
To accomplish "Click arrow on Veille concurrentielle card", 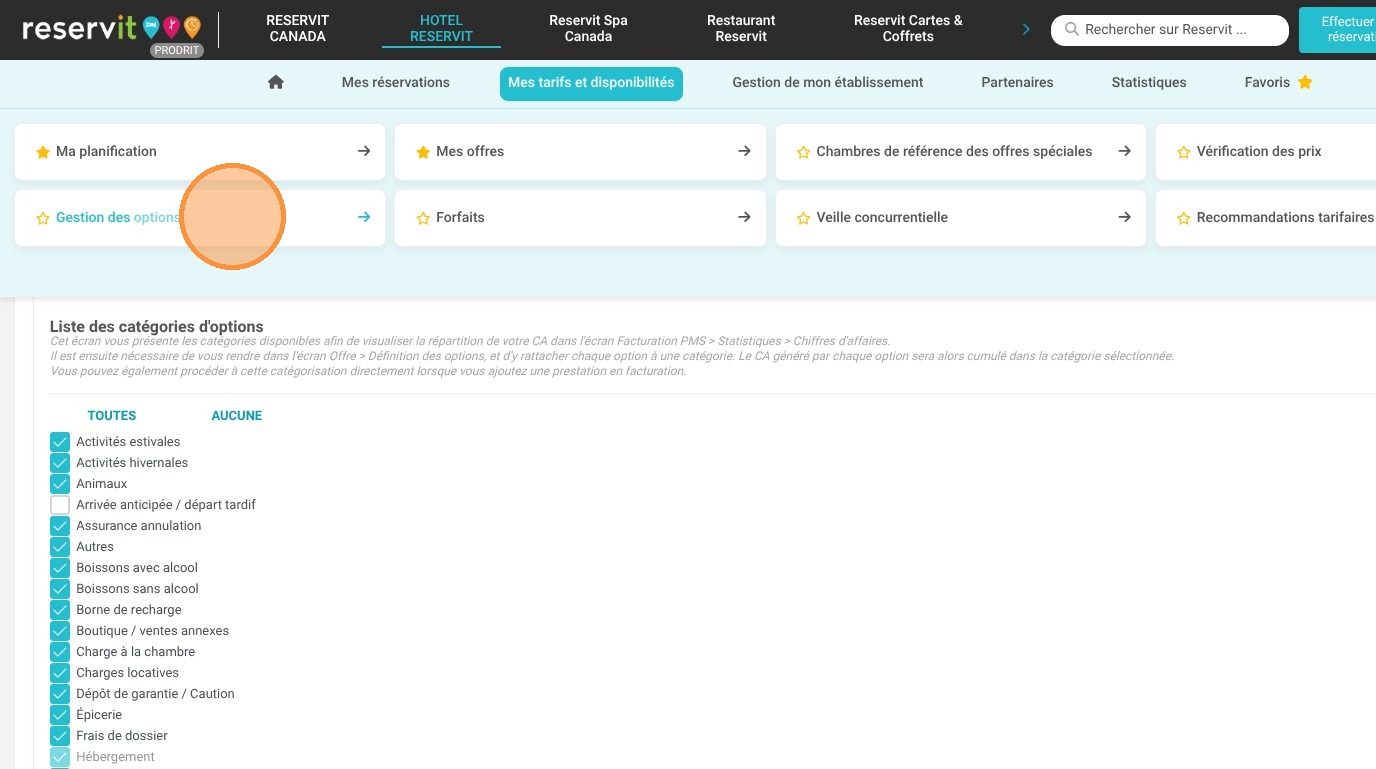I will tap(1124, 217).
